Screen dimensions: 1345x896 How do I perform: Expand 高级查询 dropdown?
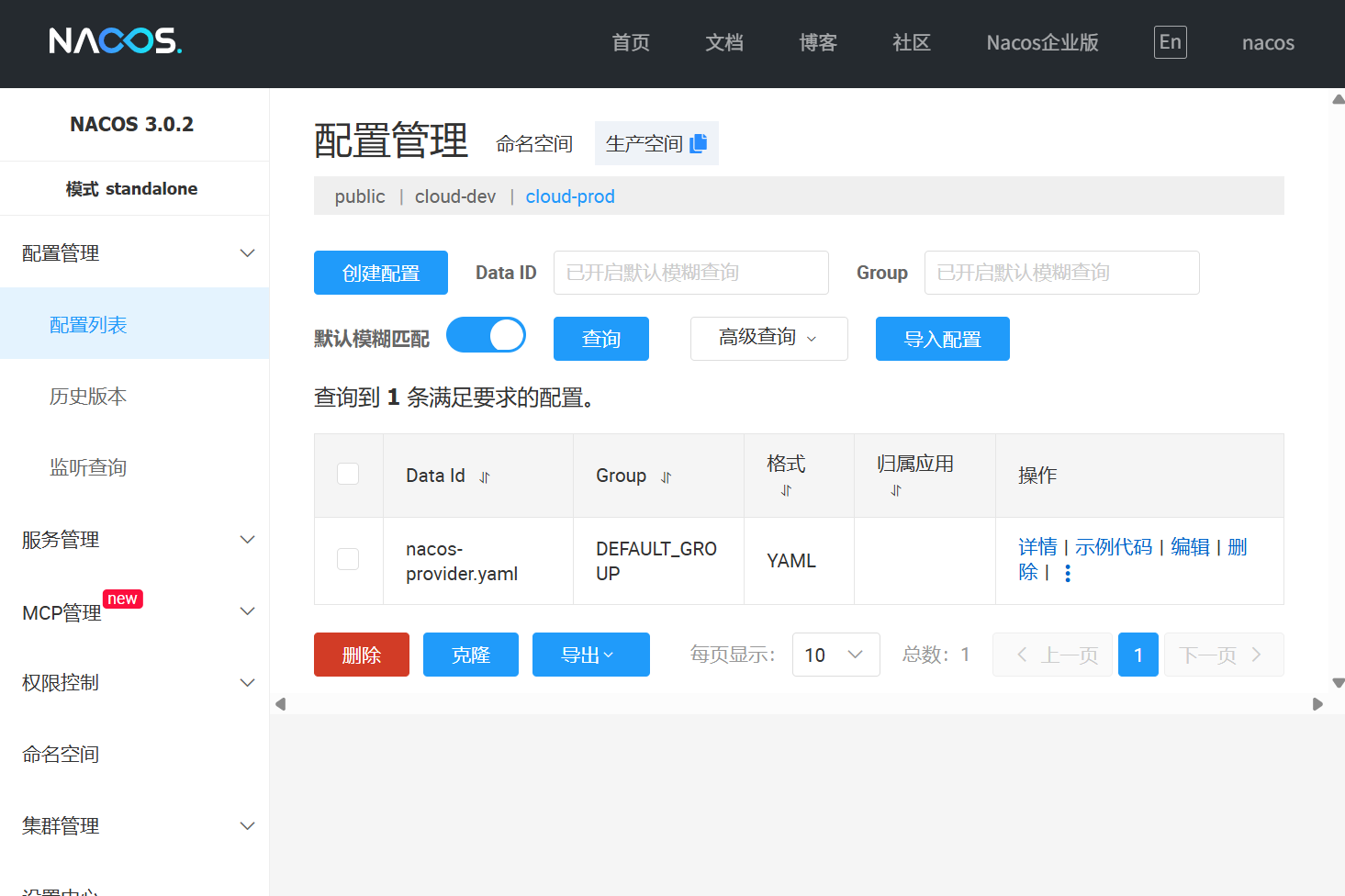[769, 339]
